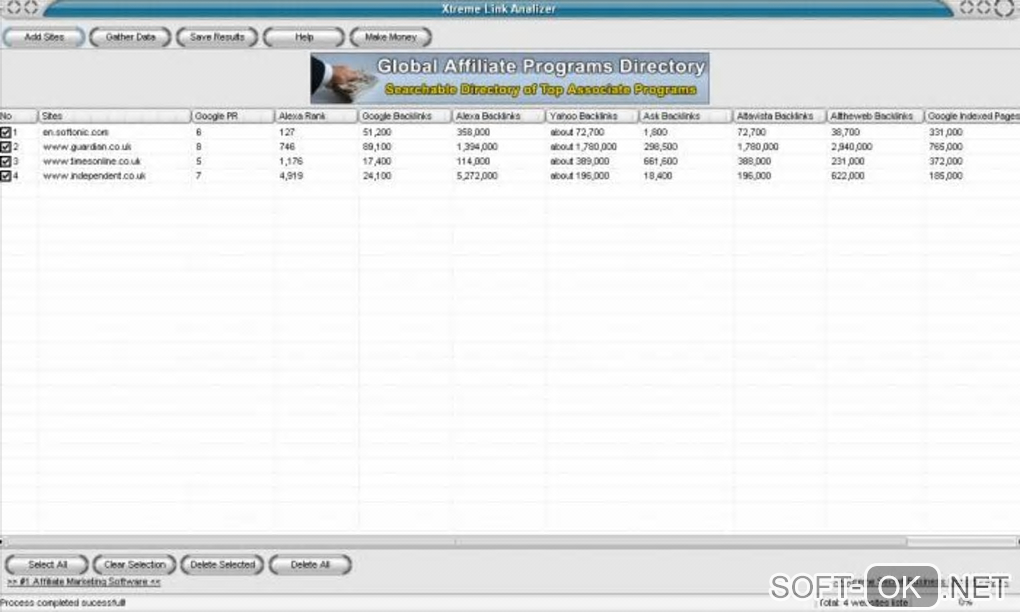The height and width of the screenshot is (612, 1020).
Task: Click Ask Backlinks value 298,500
Action: pos(660,147)
